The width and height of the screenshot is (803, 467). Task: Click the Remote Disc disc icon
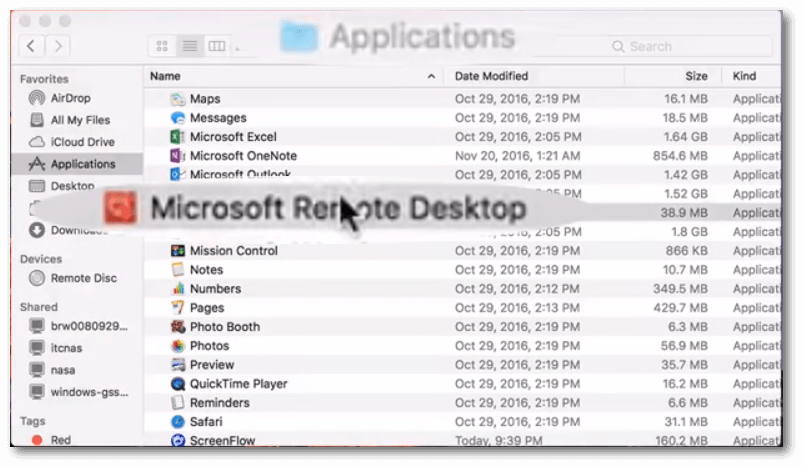(37, 278)
